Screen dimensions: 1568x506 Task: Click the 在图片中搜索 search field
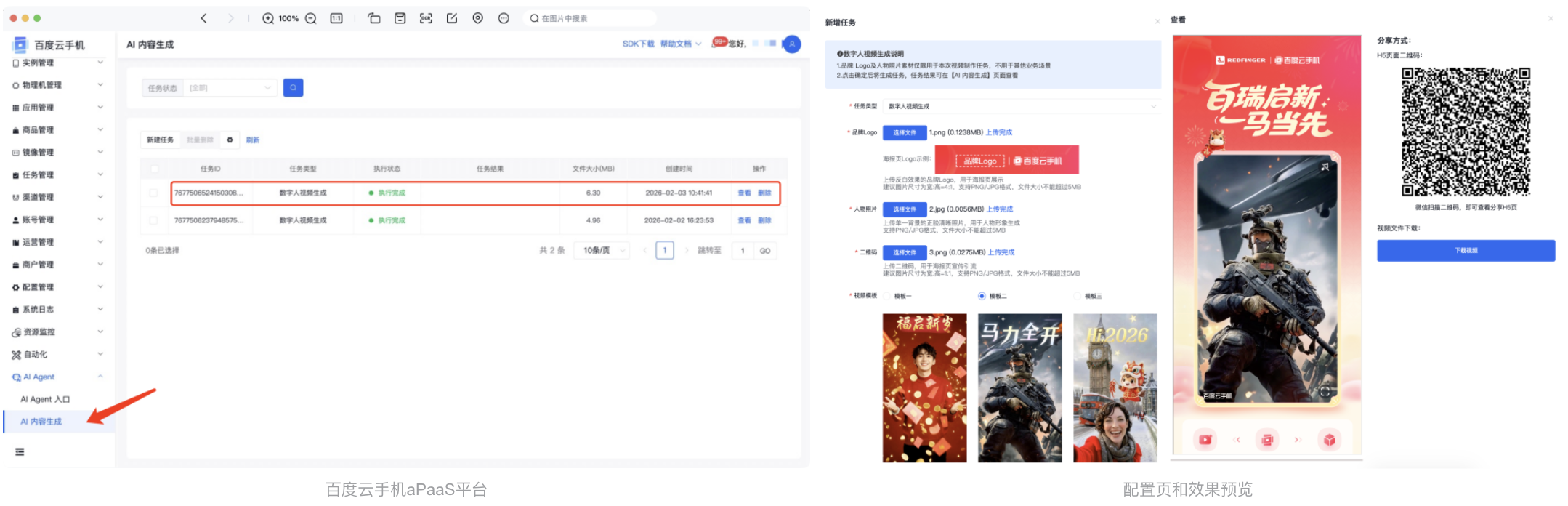point(592,18)
